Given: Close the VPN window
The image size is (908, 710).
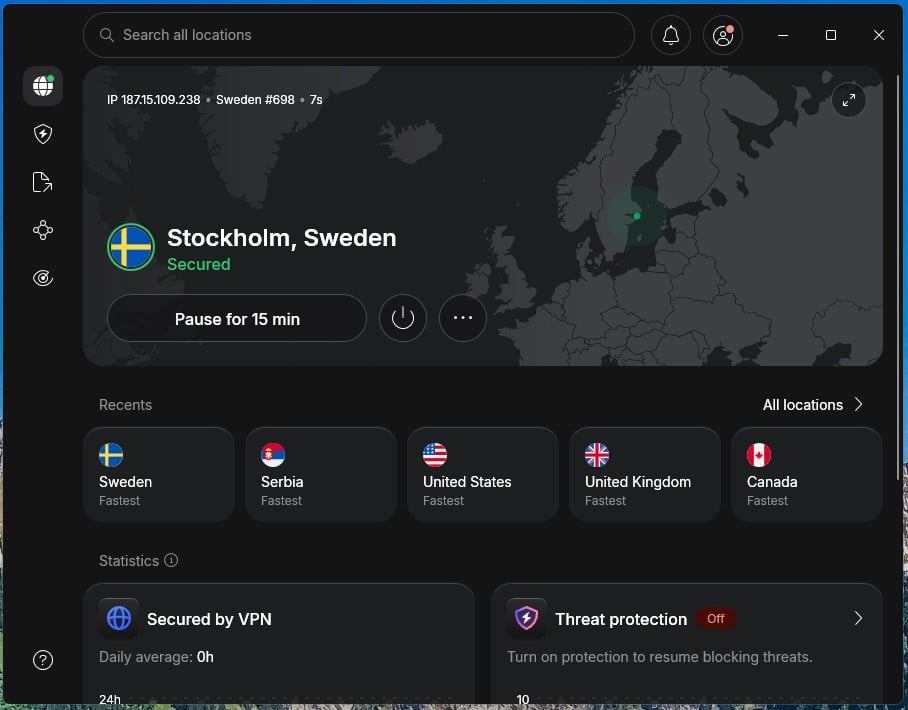Looking at the screenshot, I should [x=878, y=35].
